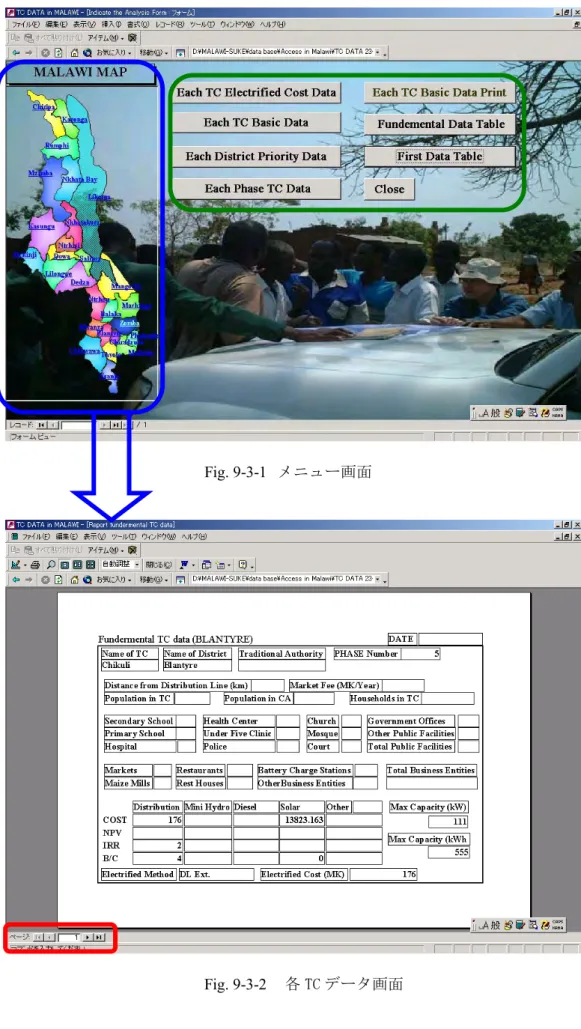The height and width of the screenshot is (1029, 581).
Task: Open ヘルプ(H) menu in the Report window
Action: coord(194,537)
